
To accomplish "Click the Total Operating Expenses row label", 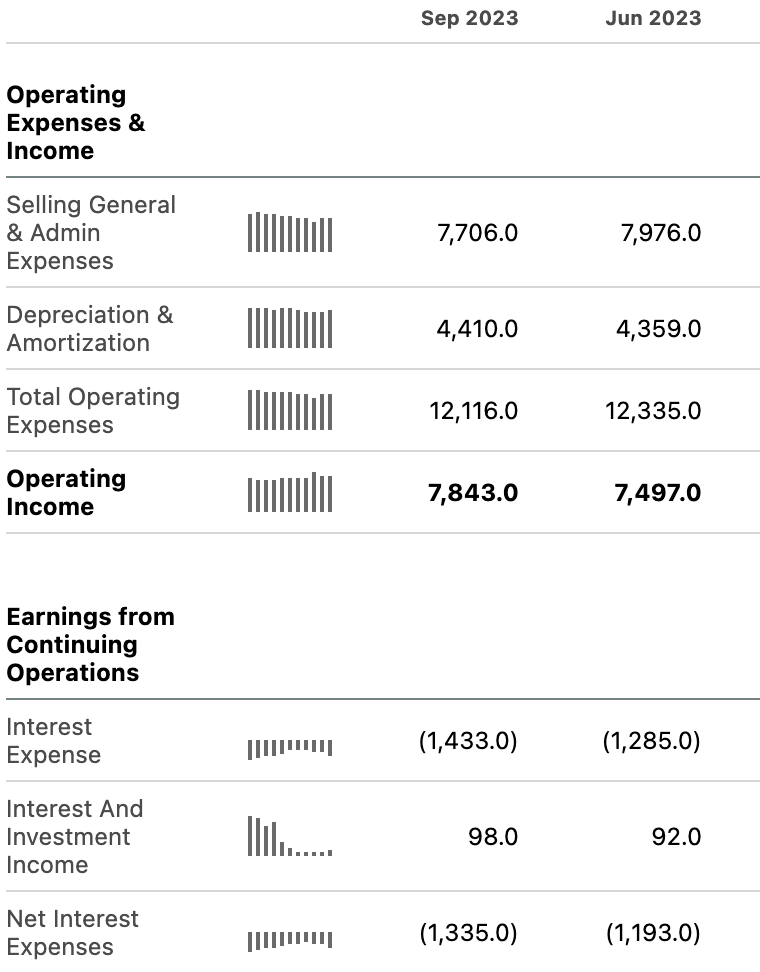I will tap(93, 410).
